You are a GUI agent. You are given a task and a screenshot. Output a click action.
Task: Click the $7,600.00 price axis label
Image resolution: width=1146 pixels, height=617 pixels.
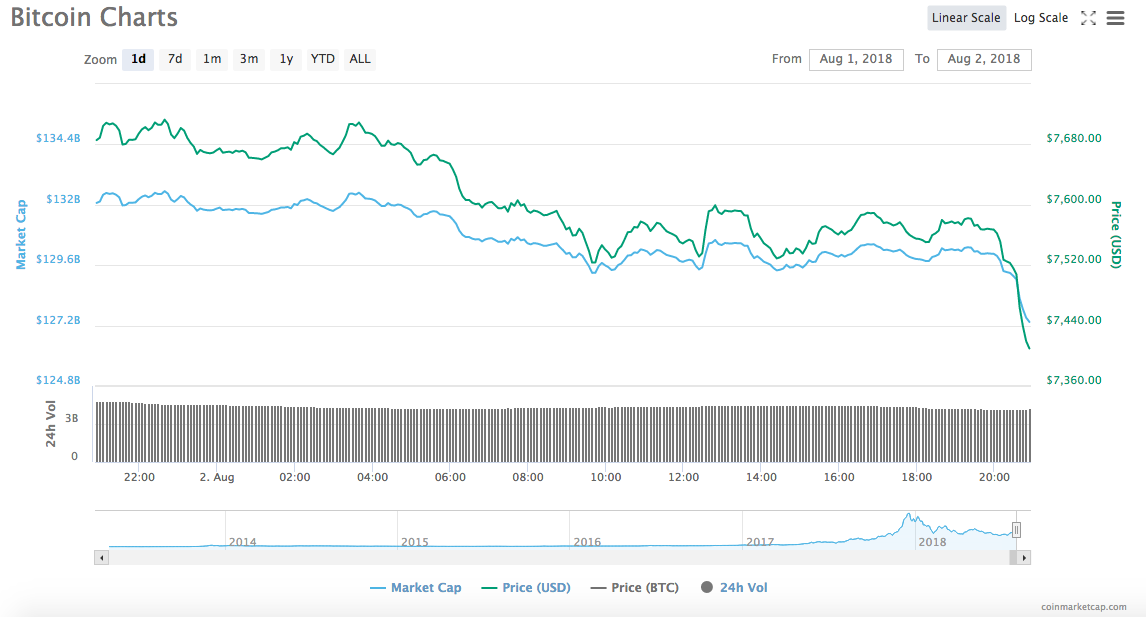click(1074, 199)
